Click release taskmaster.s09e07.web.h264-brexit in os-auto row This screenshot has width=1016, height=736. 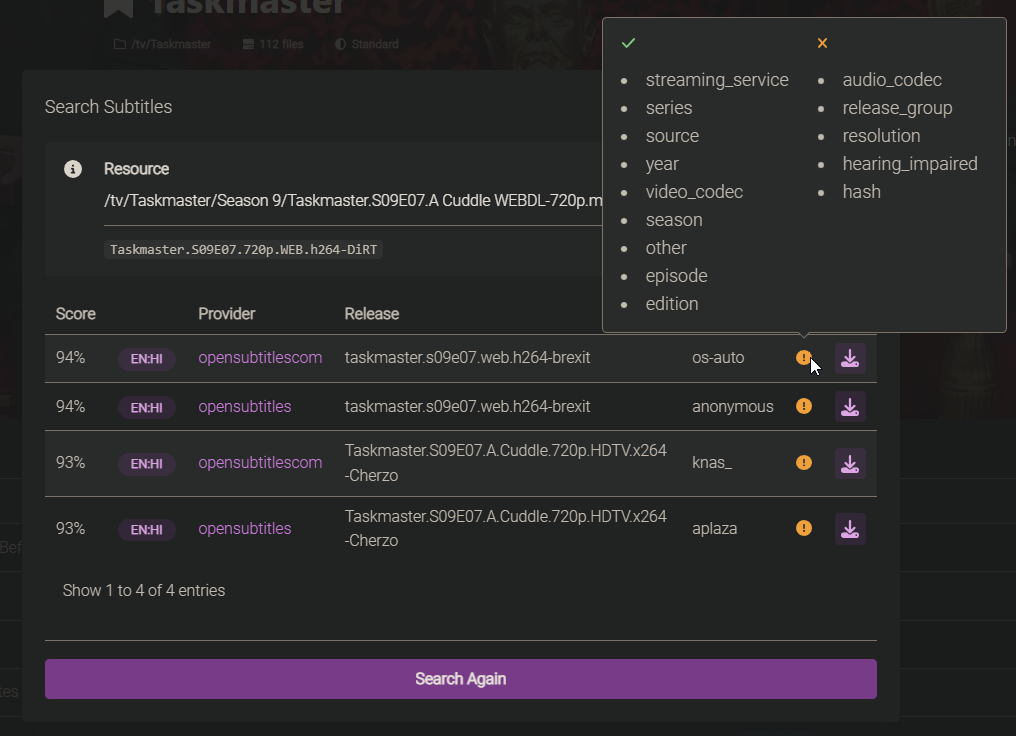(467, 358)
